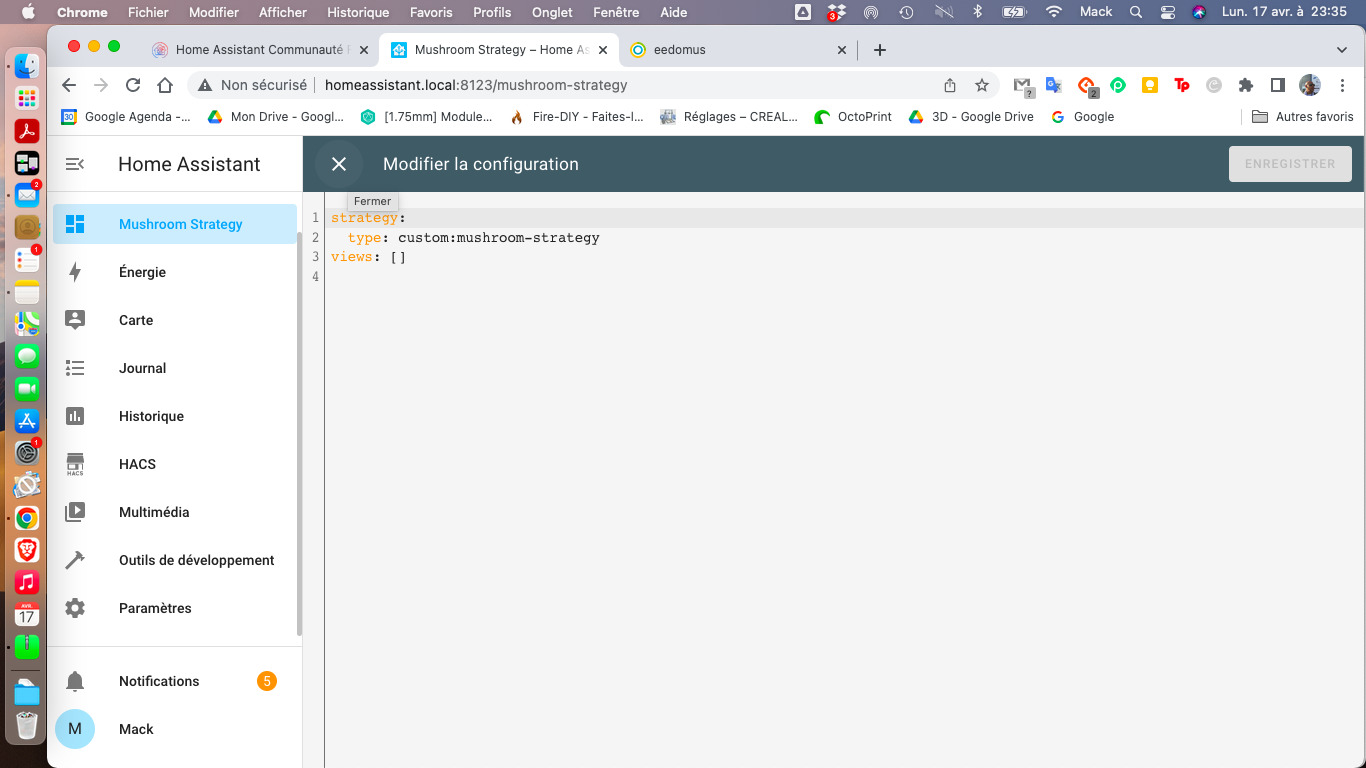Open the Fire-DIY bookmark
The width and height of the screenshot is (1366, 768).
(576, 117)
